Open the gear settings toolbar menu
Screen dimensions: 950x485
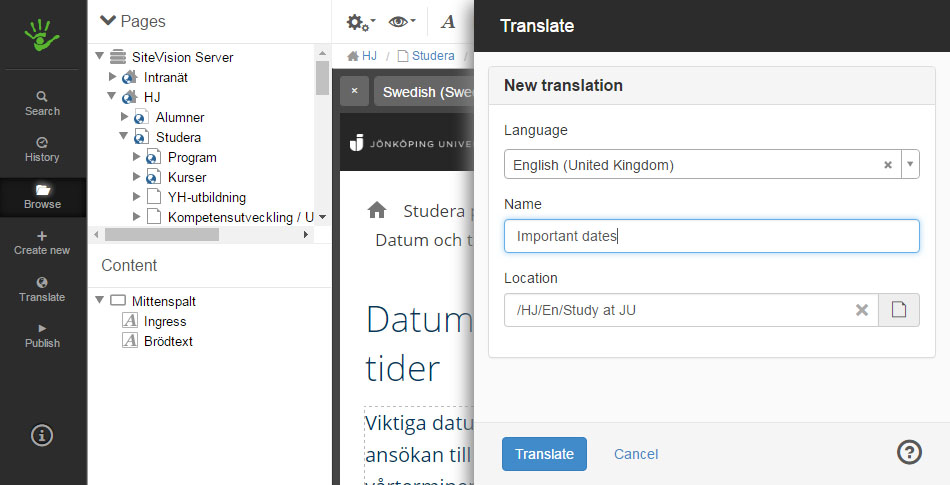(360, 22)
